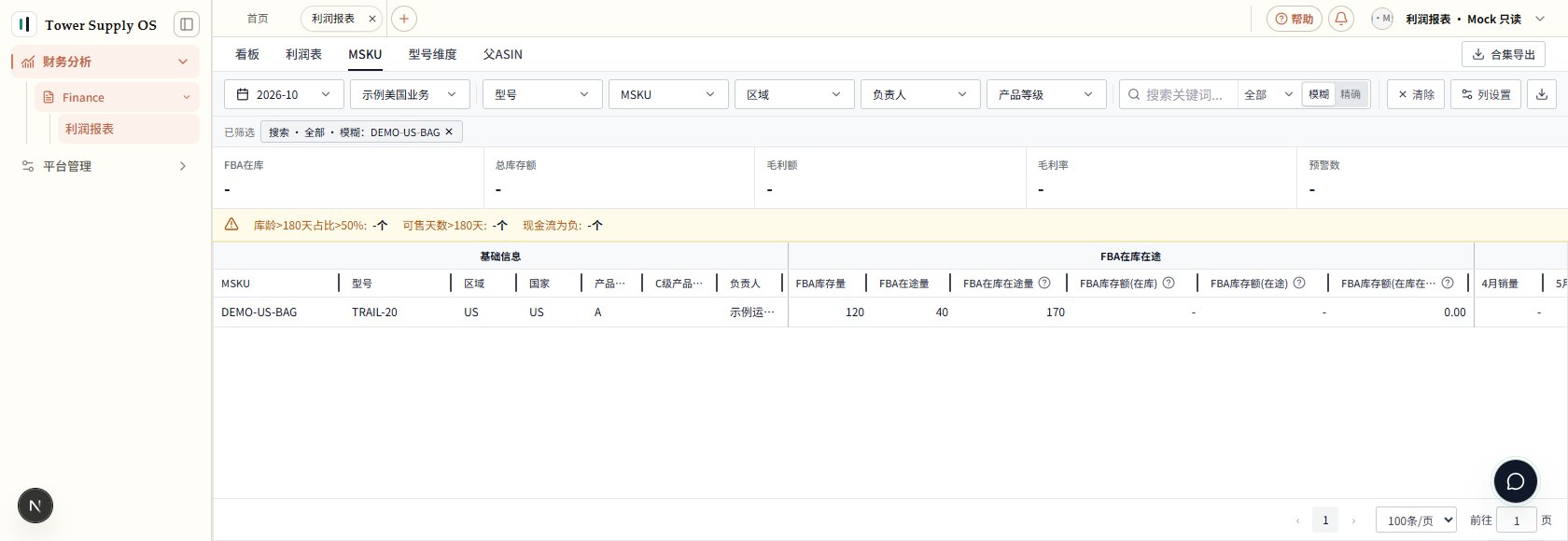The width and height of the screenshot is (1568, 541).
Task: Click the Finance document icon
Action: (x=49, y=97)
